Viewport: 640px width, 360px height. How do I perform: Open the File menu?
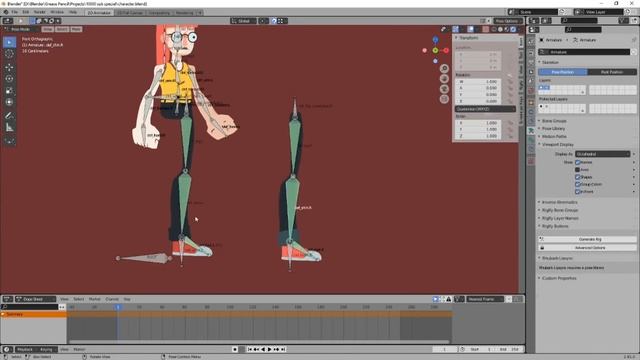tap(15, 12)
